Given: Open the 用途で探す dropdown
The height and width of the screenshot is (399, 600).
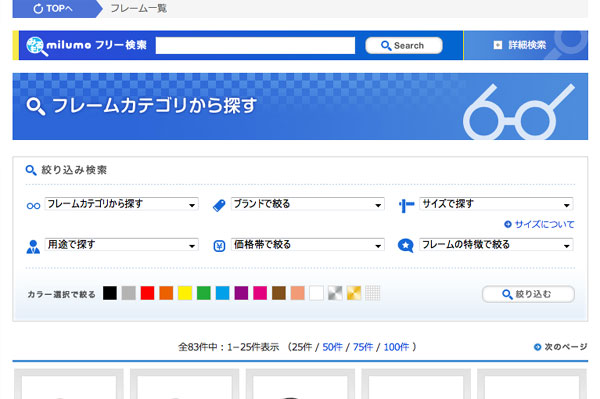Looking at the screenshot, I should (x=121, y=244).
